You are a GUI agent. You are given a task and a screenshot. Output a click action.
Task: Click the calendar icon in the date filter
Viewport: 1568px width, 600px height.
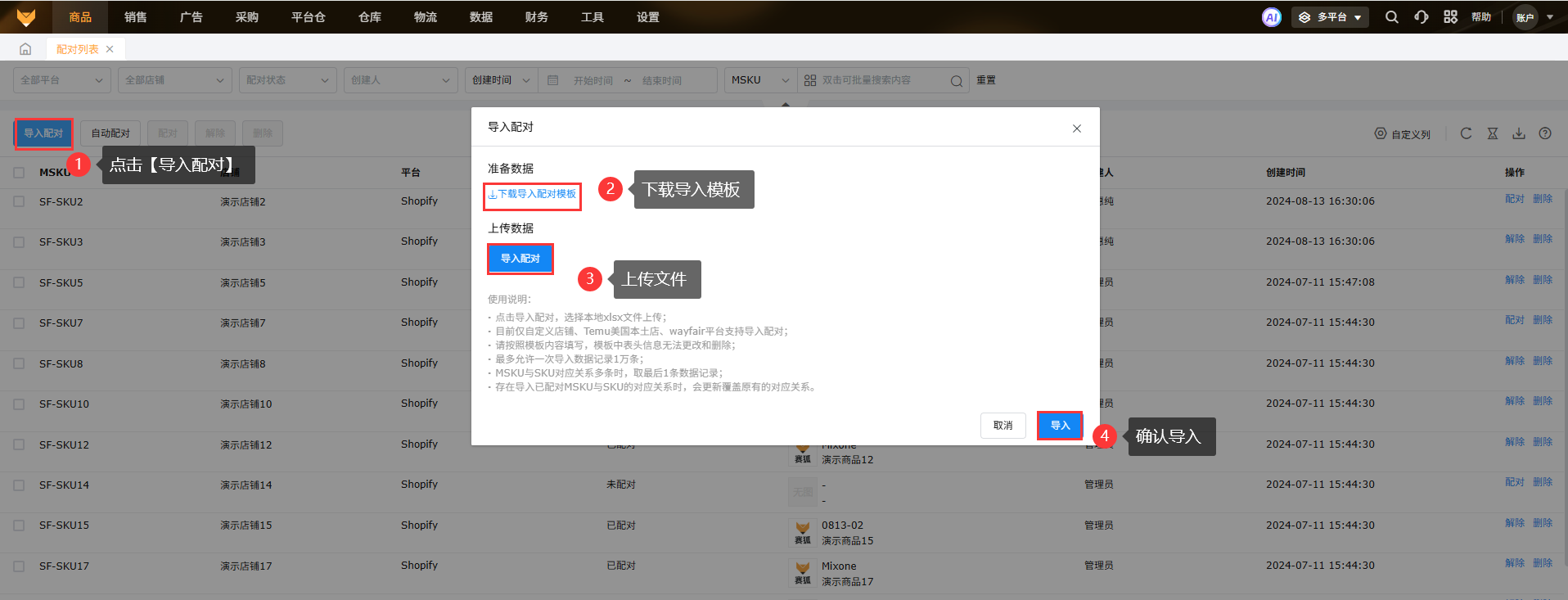tap(552, 80)
